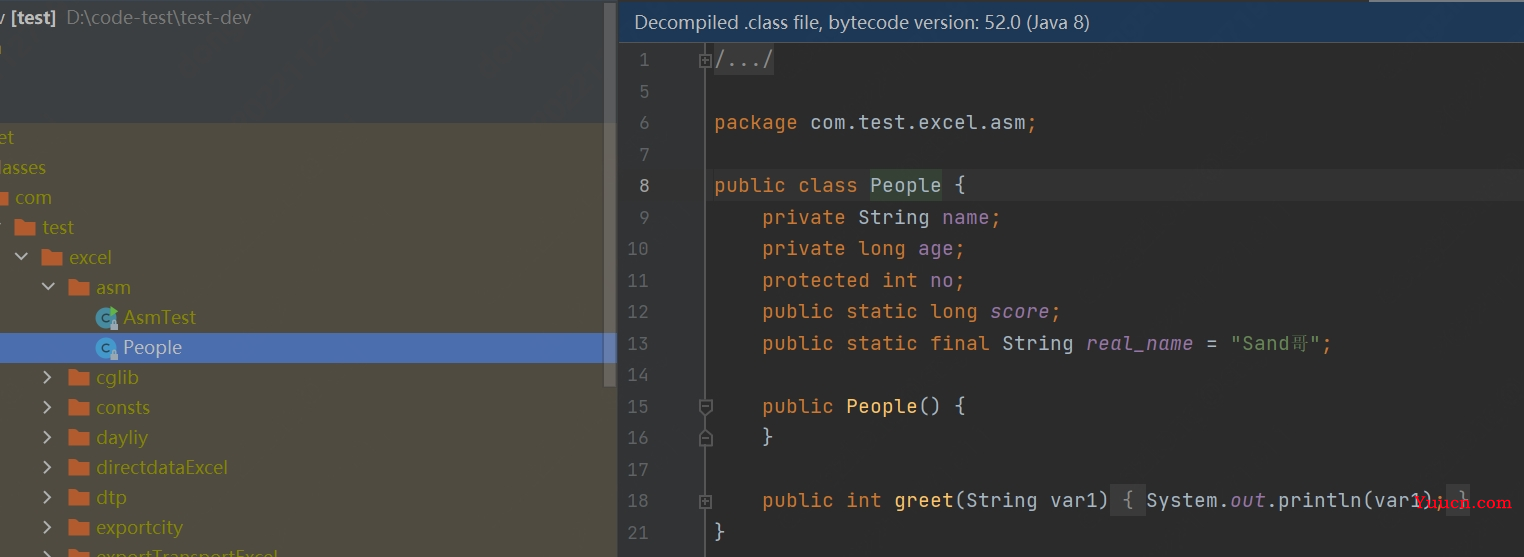Collapse the excel folder node
1524x557 pixels.
coord(22,258)
